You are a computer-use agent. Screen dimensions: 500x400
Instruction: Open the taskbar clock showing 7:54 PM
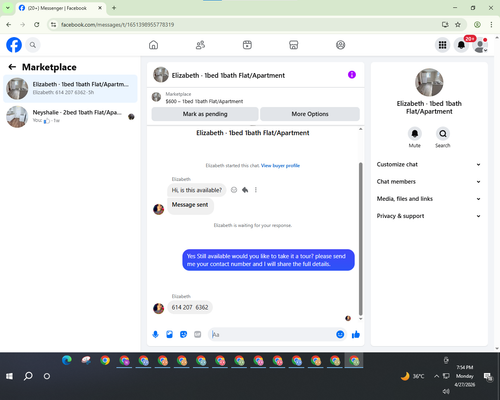(x=465, y=376)
